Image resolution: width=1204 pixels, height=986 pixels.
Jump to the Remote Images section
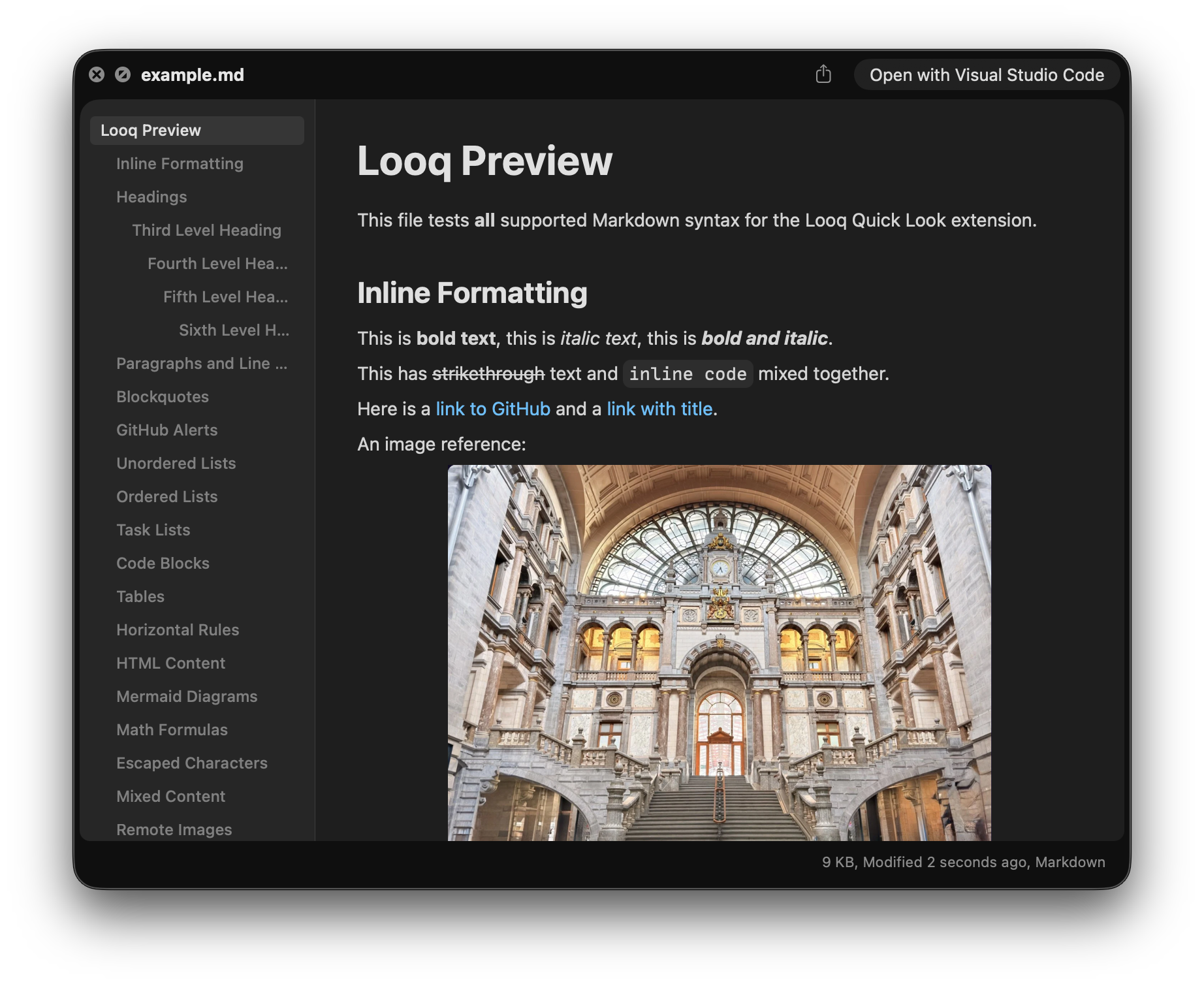click(174, 829)
